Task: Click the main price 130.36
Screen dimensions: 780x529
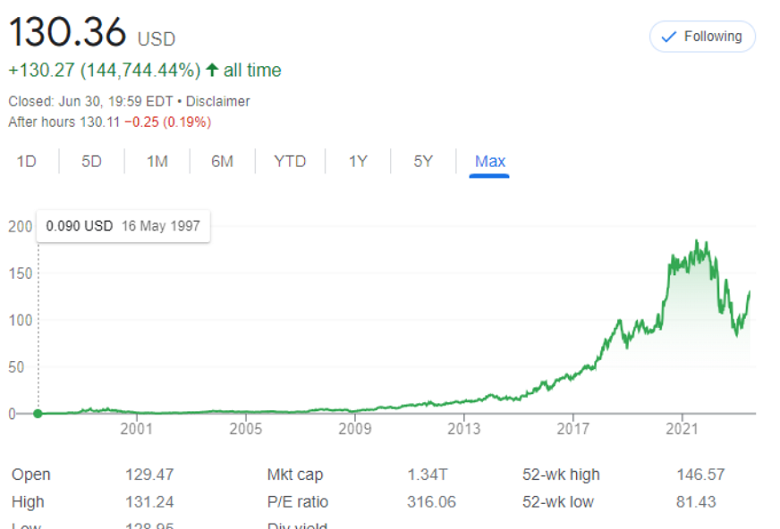Action: [x=68, y=32]
